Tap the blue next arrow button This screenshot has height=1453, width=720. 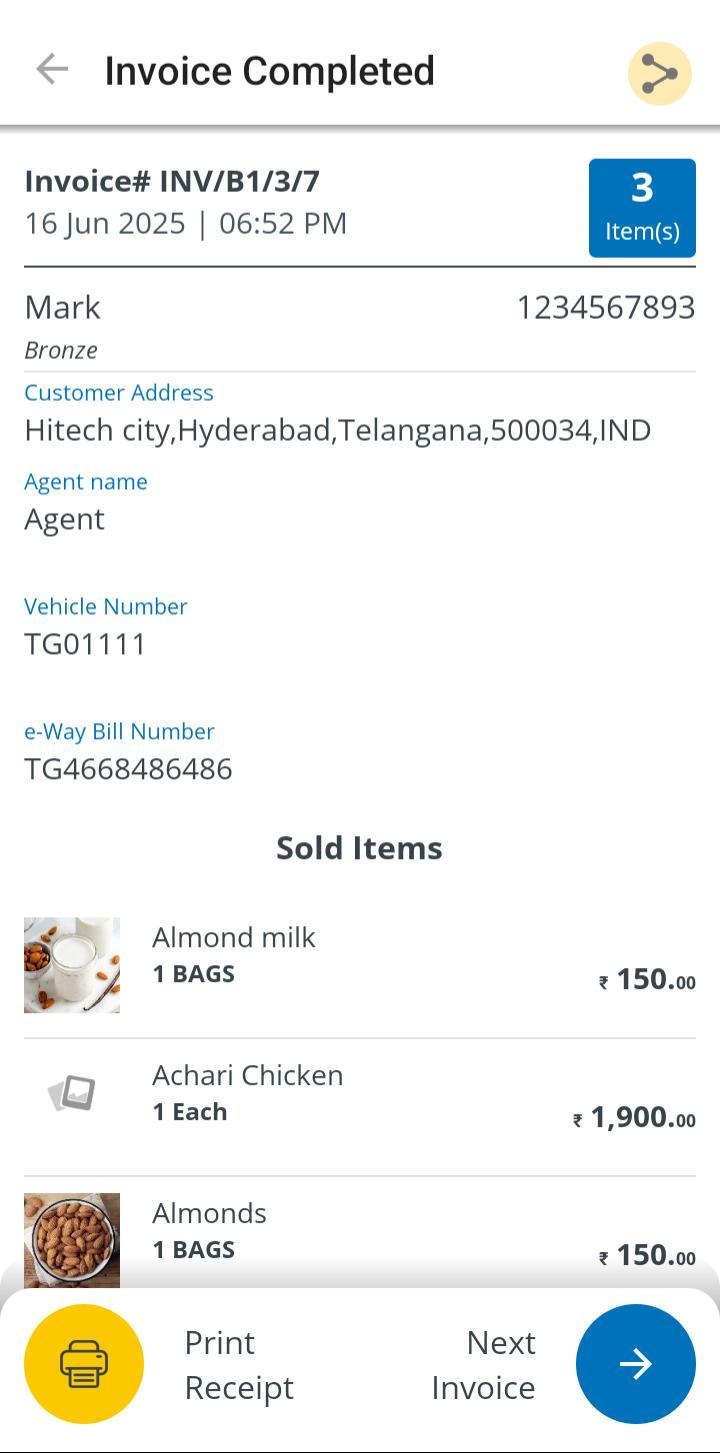(x=635, y=1363)
